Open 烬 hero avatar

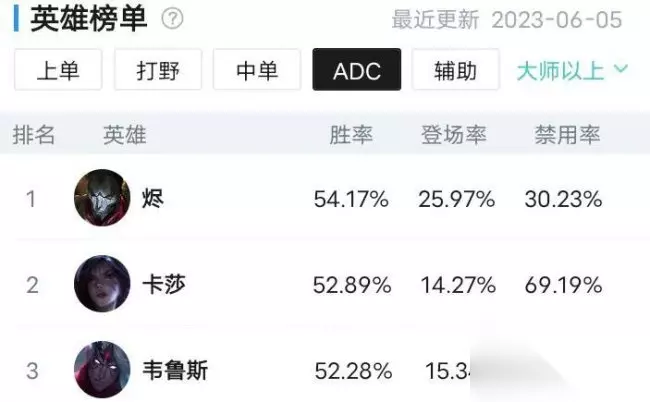(x=102, y=198)
